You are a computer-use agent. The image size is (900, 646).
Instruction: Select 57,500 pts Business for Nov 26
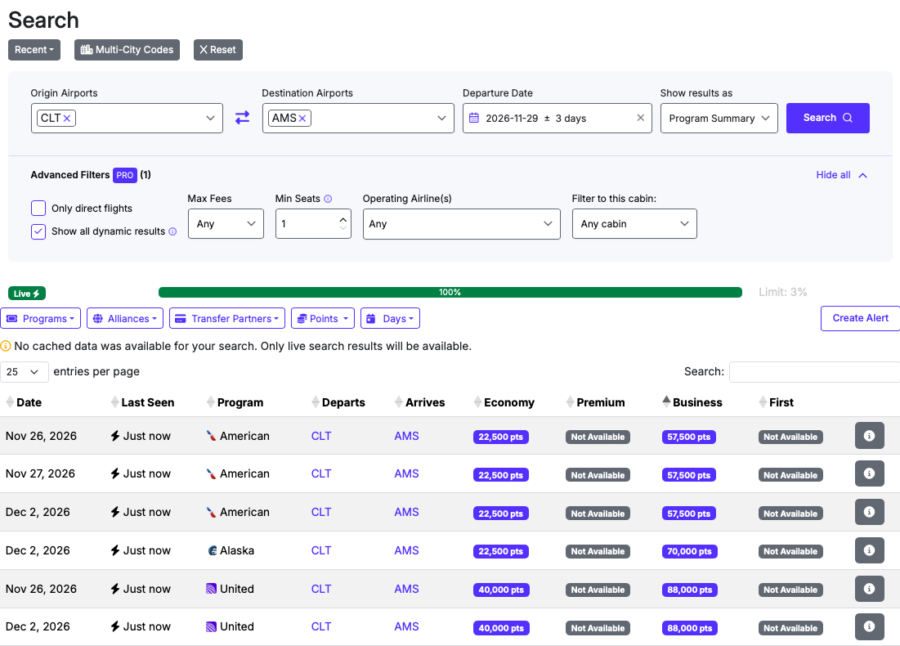(x=689, y=437)
